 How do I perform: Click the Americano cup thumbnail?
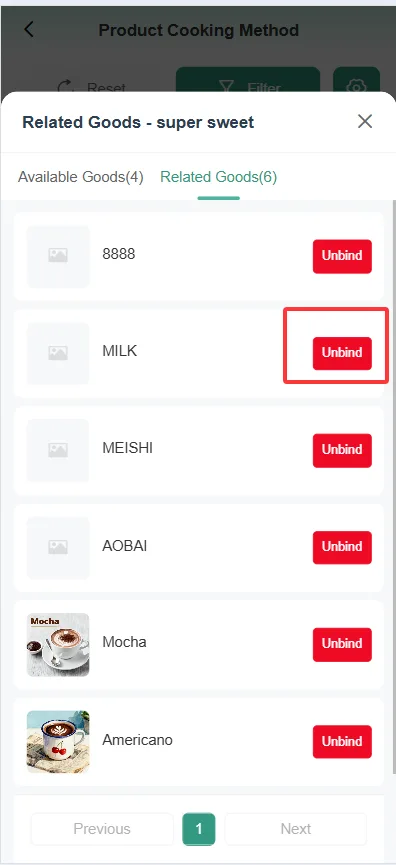click(x=58, y=741)
